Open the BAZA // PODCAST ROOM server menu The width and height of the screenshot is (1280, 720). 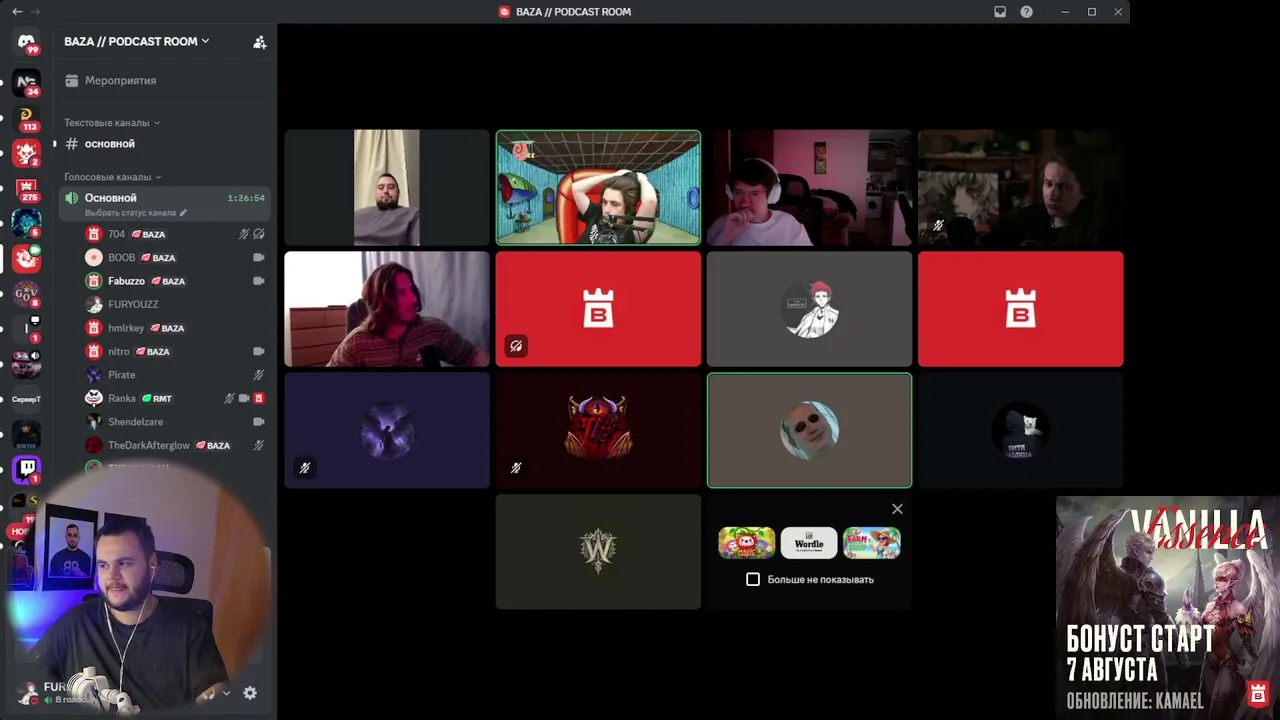pos(137,41)
